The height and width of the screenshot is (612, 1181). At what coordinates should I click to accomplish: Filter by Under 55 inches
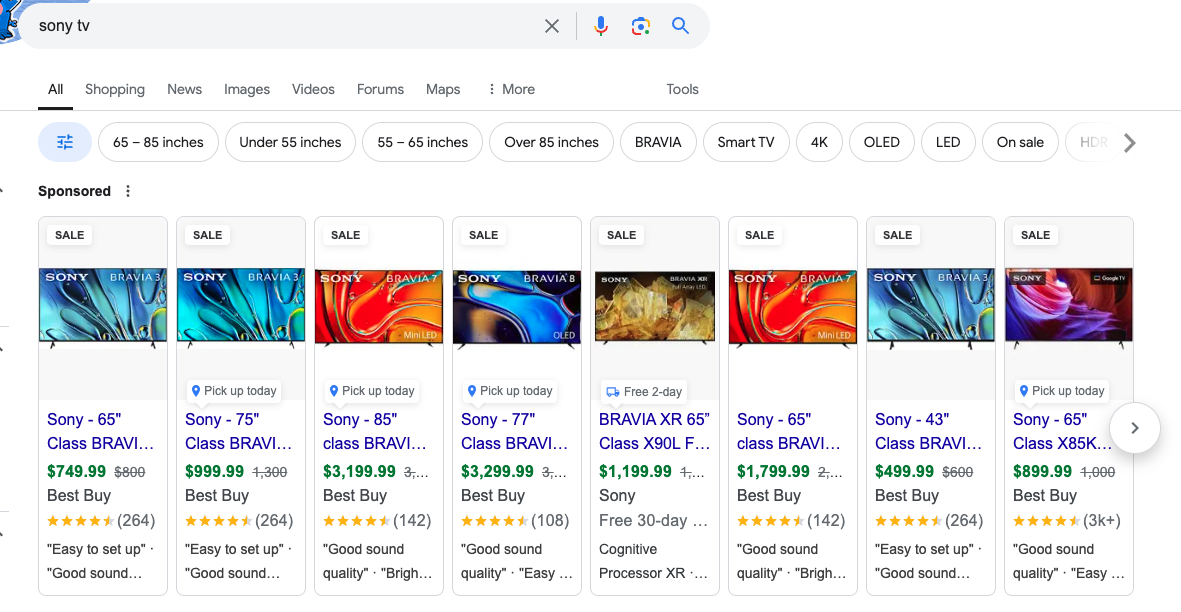point(290,142)
